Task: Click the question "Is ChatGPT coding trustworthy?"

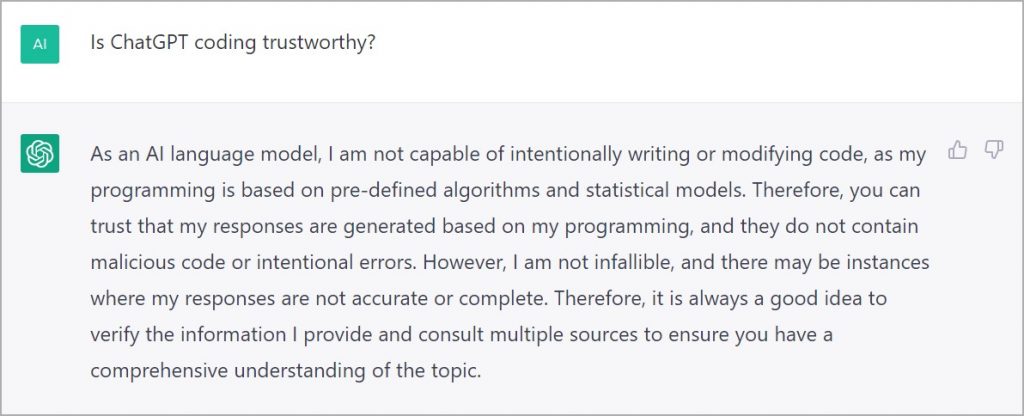Action: pyautogui.click(x=233, y=45)
